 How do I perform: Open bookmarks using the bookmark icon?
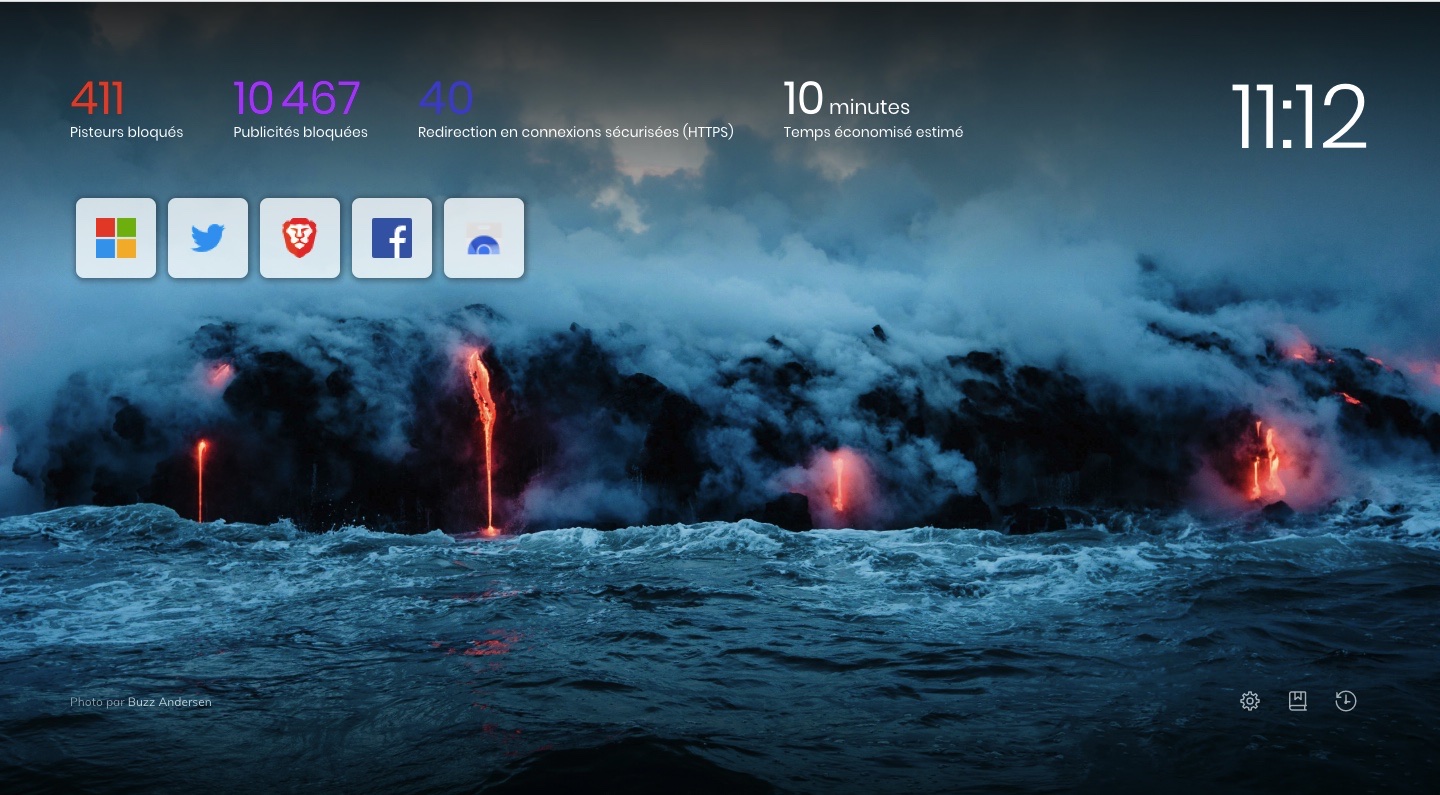[x=1297, y=701]
